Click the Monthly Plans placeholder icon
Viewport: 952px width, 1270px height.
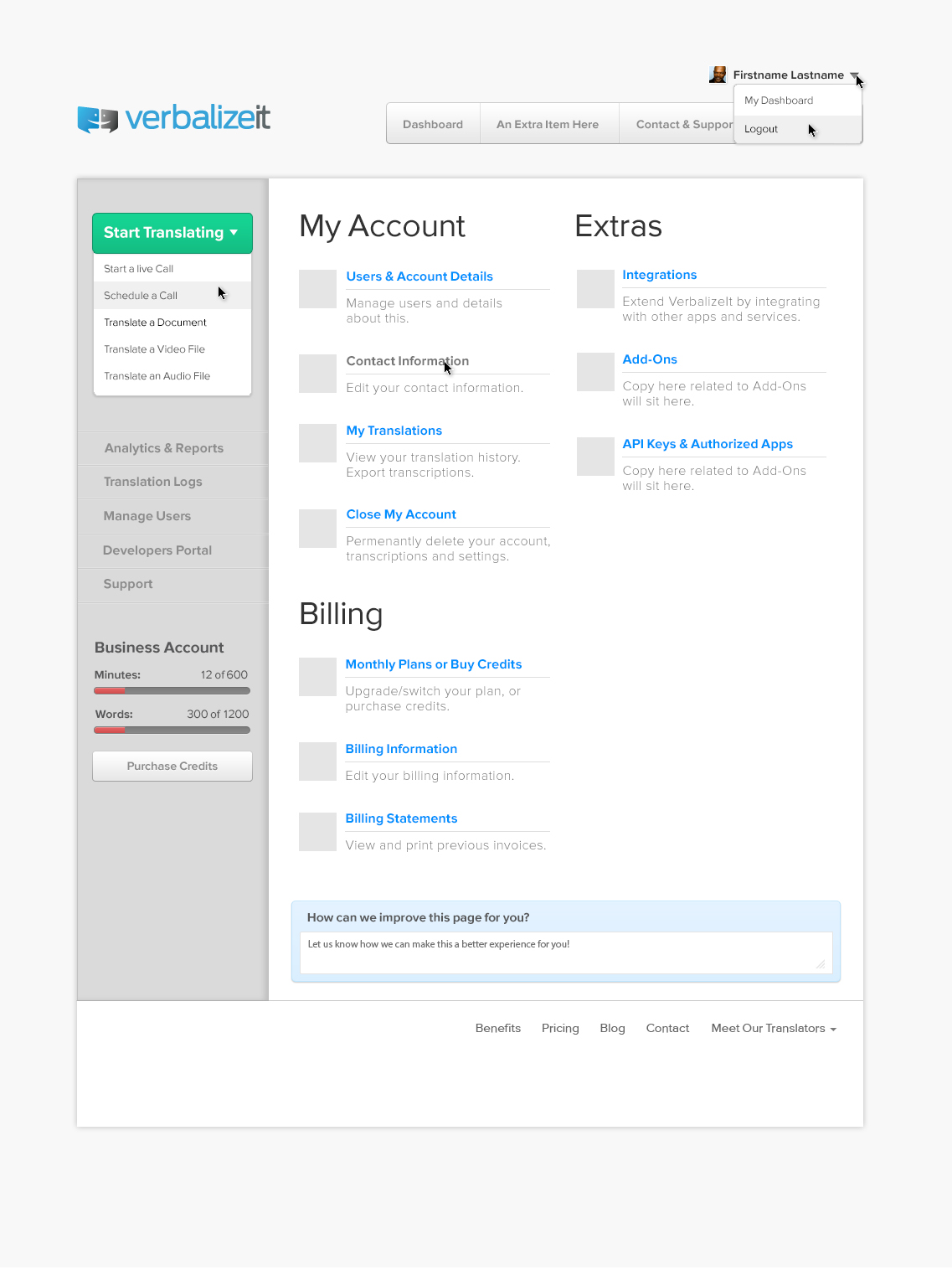318,677
